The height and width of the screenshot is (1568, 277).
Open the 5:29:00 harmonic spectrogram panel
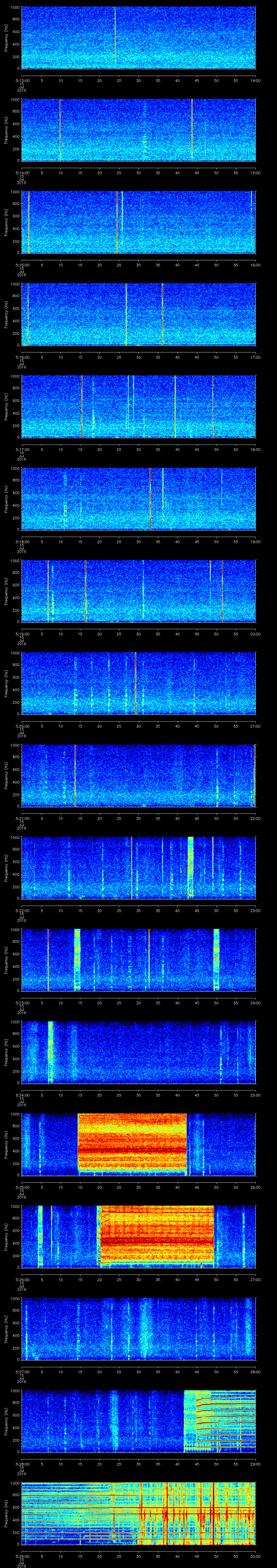pyautogui.click(x=138, y=1513)
